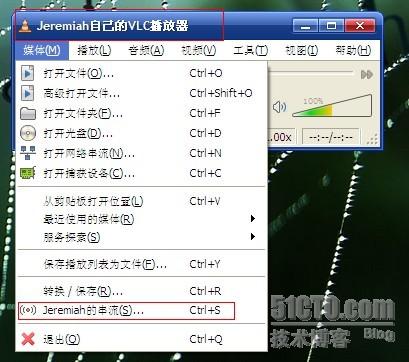Choose 从剪贴板打开位置(L) menu entry

tap(141, 201)
